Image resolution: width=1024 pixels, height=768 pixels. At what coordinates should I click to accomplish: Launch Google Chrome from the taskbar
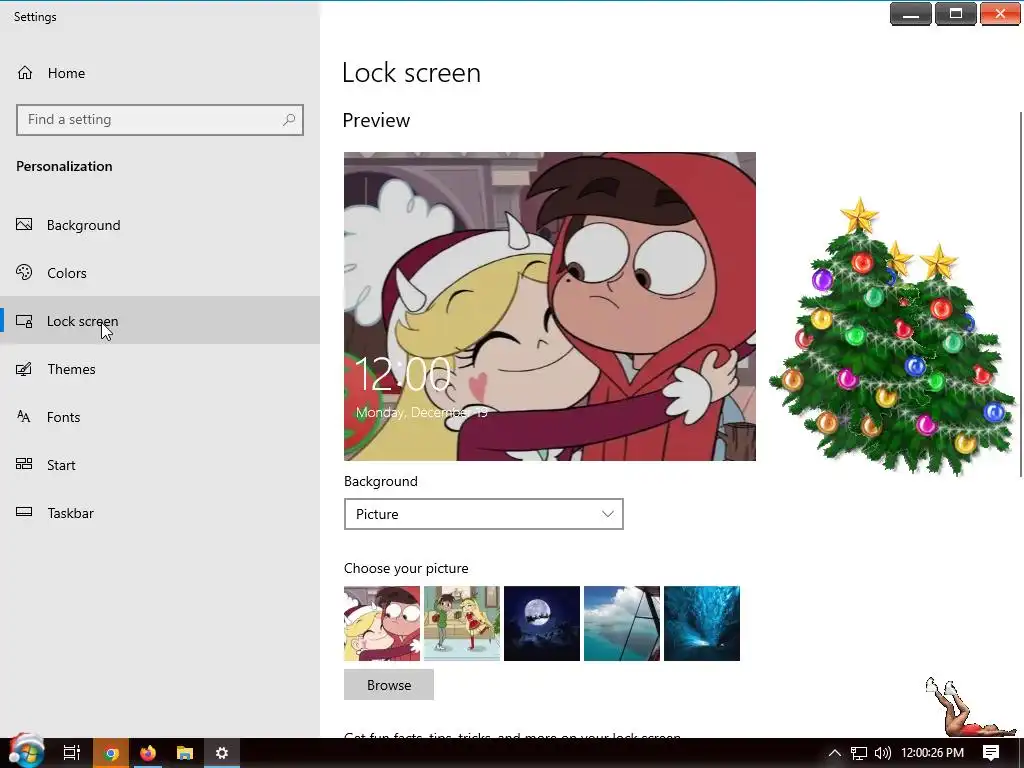[x=111, y=753]
